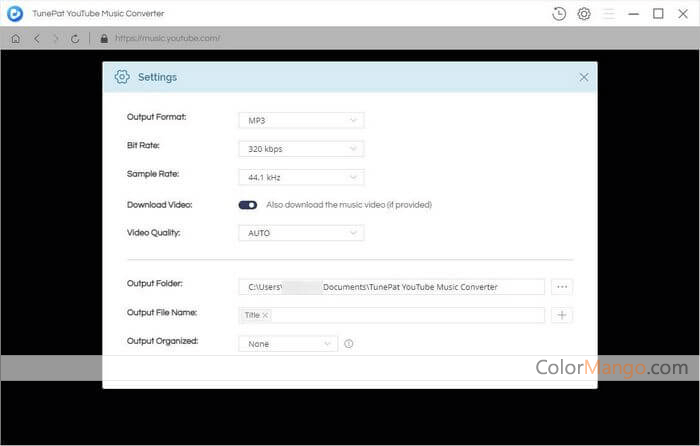Click the music.youtube.com address bar
The image size is (700, 446).
168,39
